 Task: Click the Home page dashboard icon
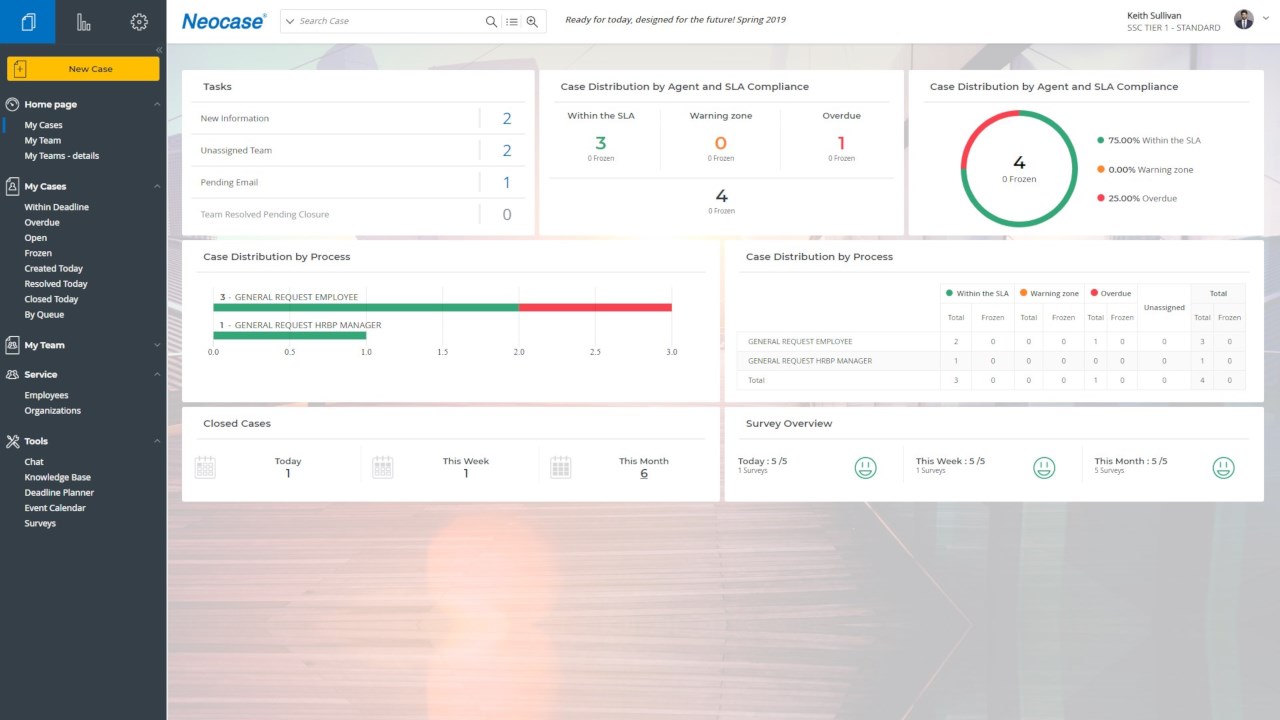(13, 104)
